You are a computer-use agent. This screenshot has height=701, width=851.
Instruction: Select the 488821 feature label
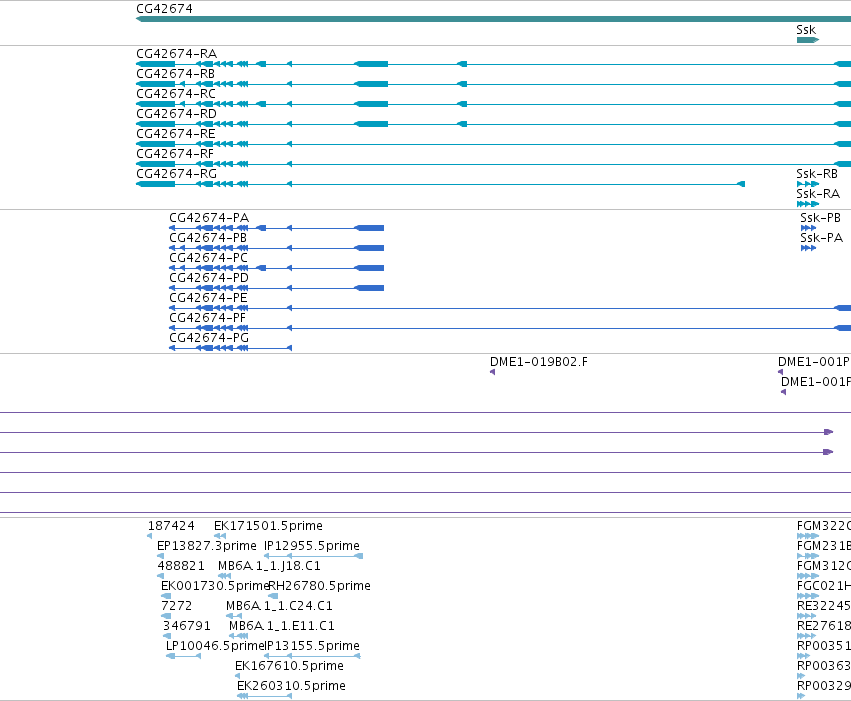point(181,566)
